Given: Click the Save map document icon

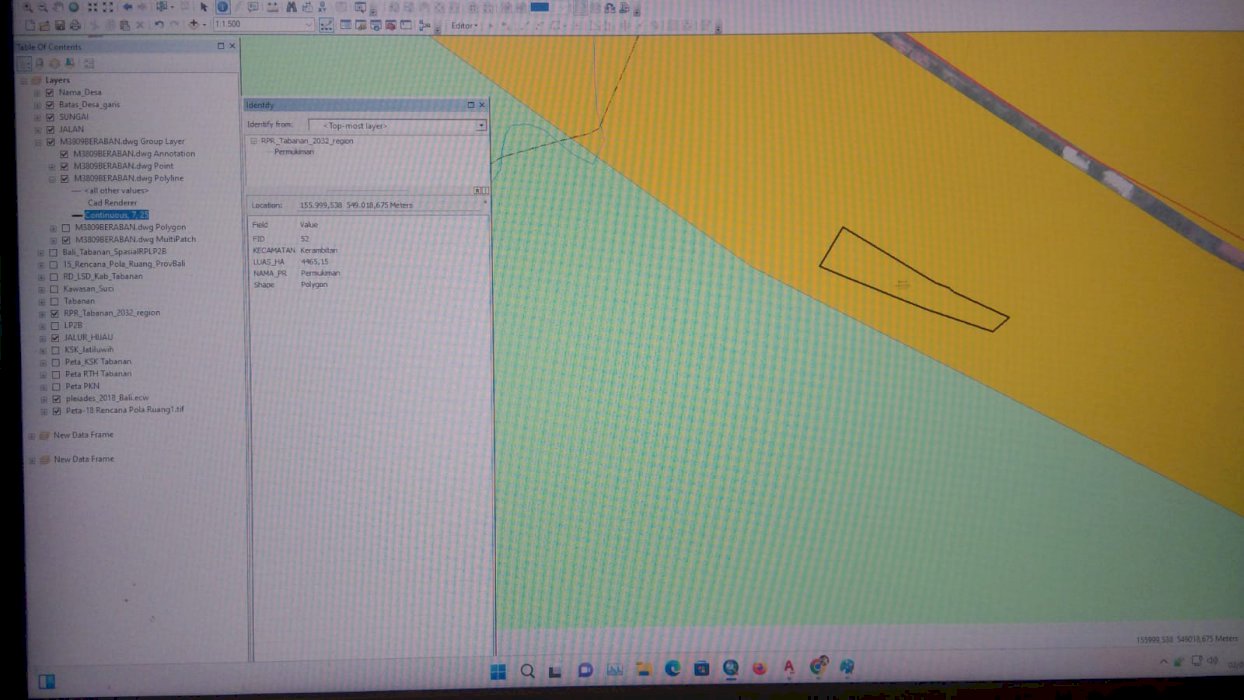Looking at the screenshot, I should click(x=60, y=25).
